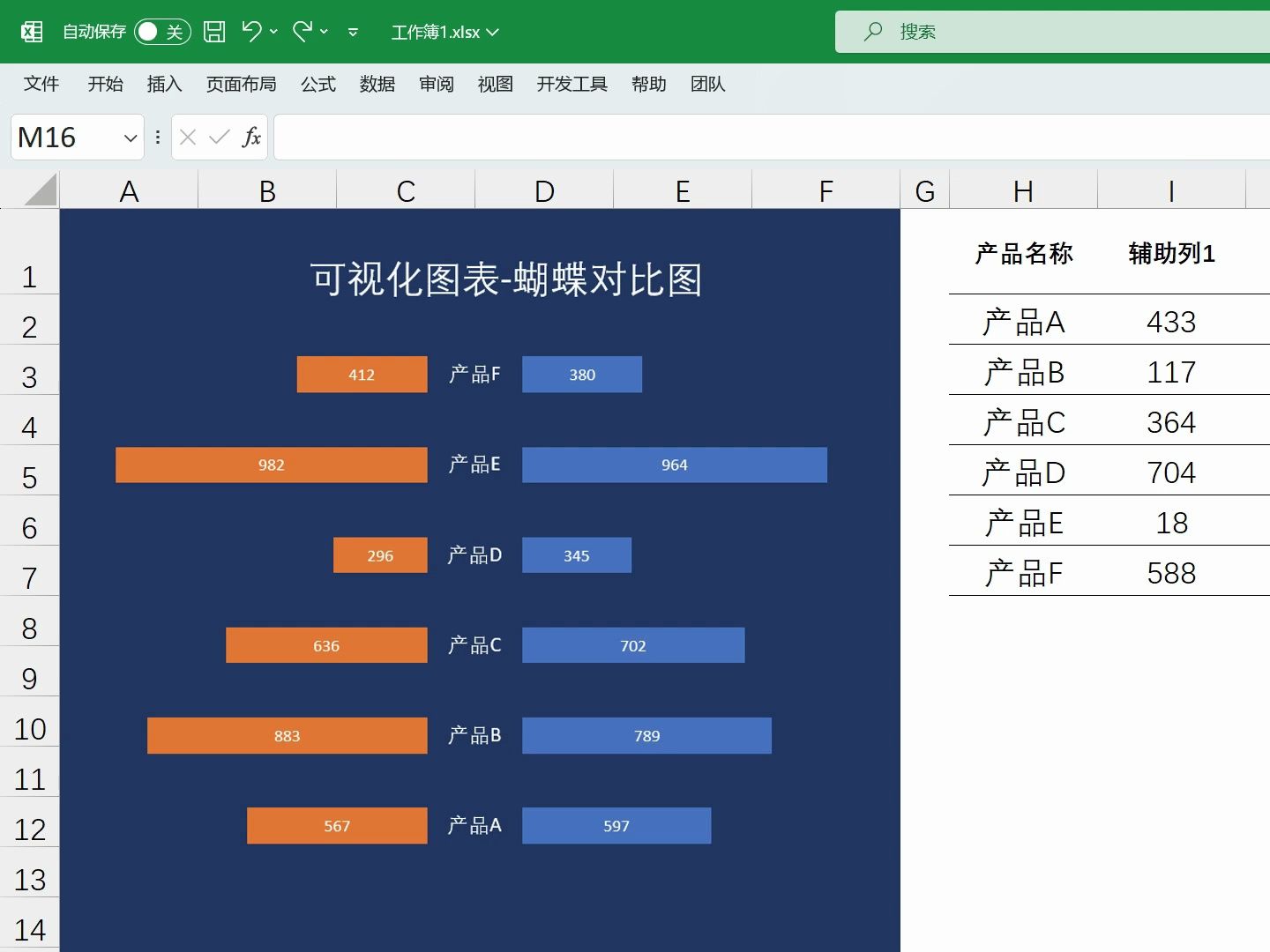Click the Insert Function fx icon

pyautogui.click(x=251, y=138)
